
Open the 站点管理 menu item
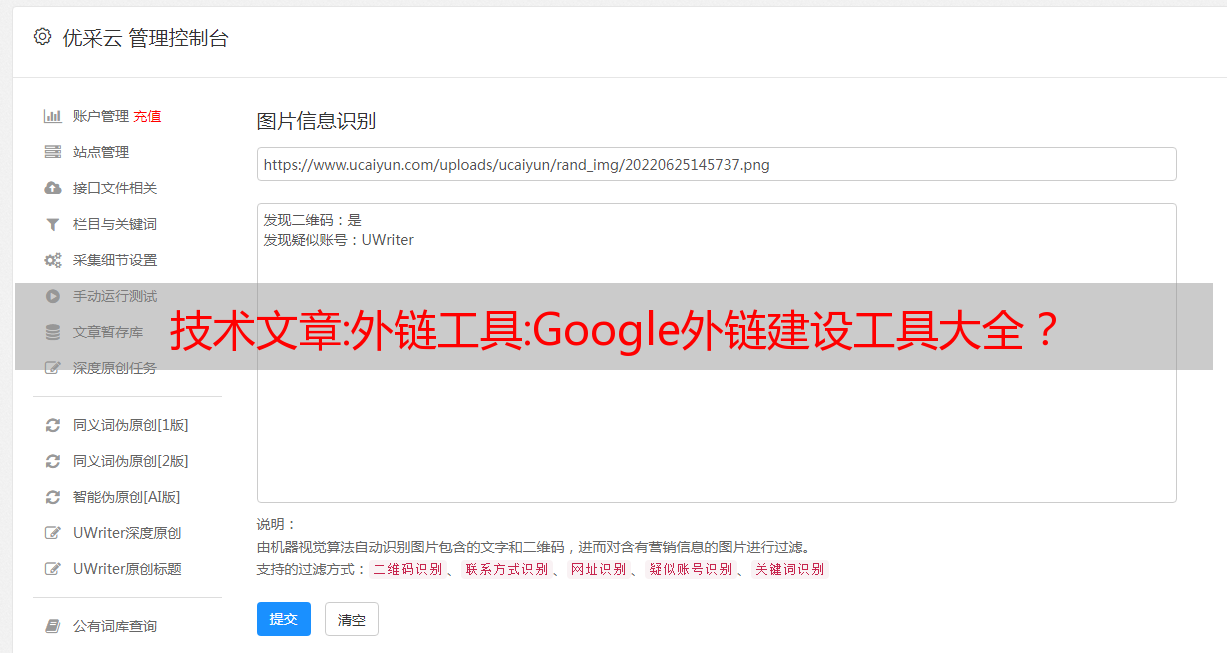point(101,152)
